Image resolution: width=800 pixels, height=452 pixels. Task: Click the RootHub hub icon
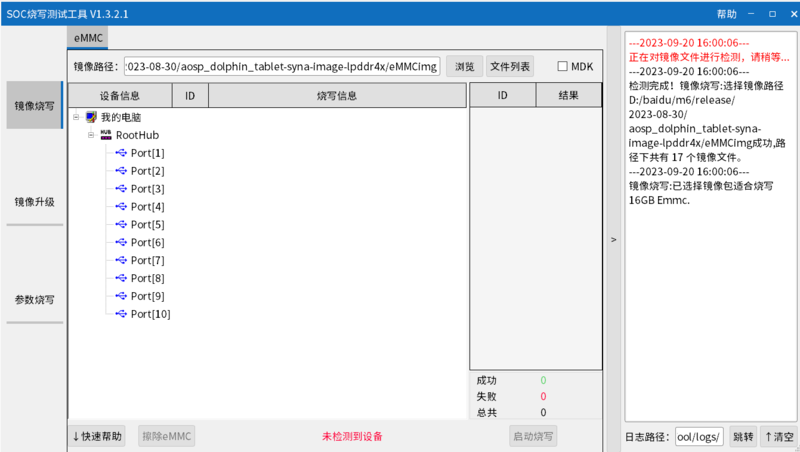106,135
